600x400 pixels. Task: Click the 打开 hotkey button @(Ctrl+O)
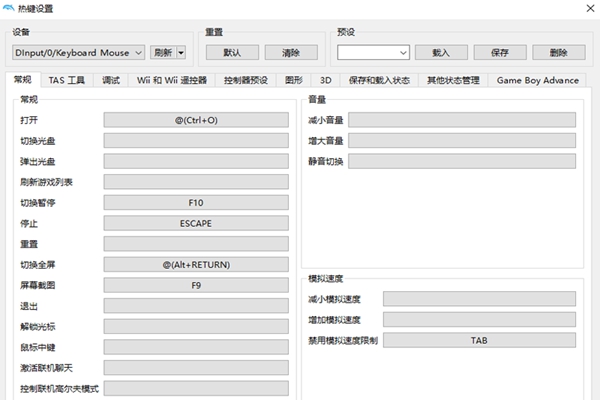(196, 120)
